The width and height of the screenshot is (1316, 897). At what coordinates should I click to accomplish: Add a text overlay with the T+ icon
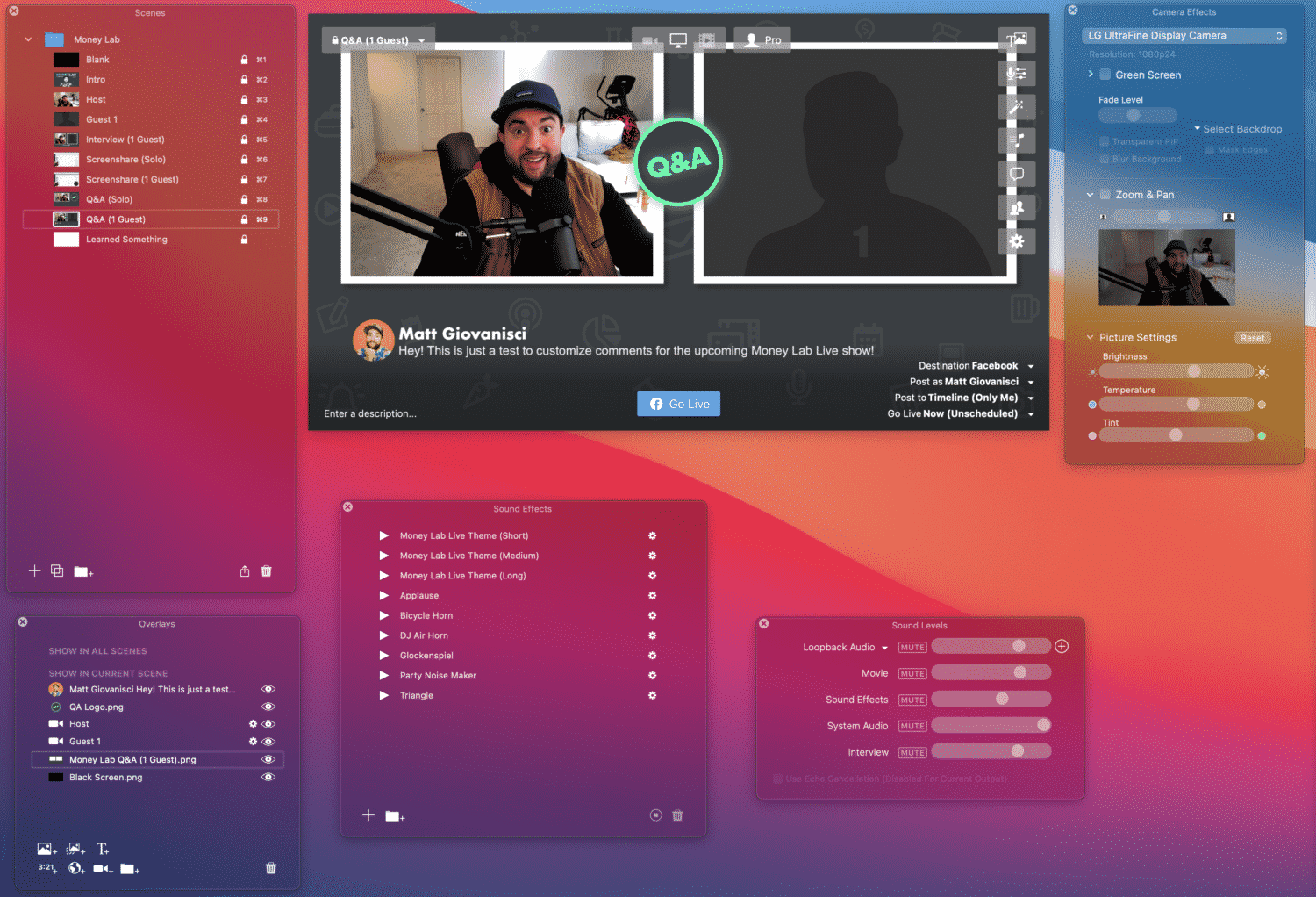103,849
